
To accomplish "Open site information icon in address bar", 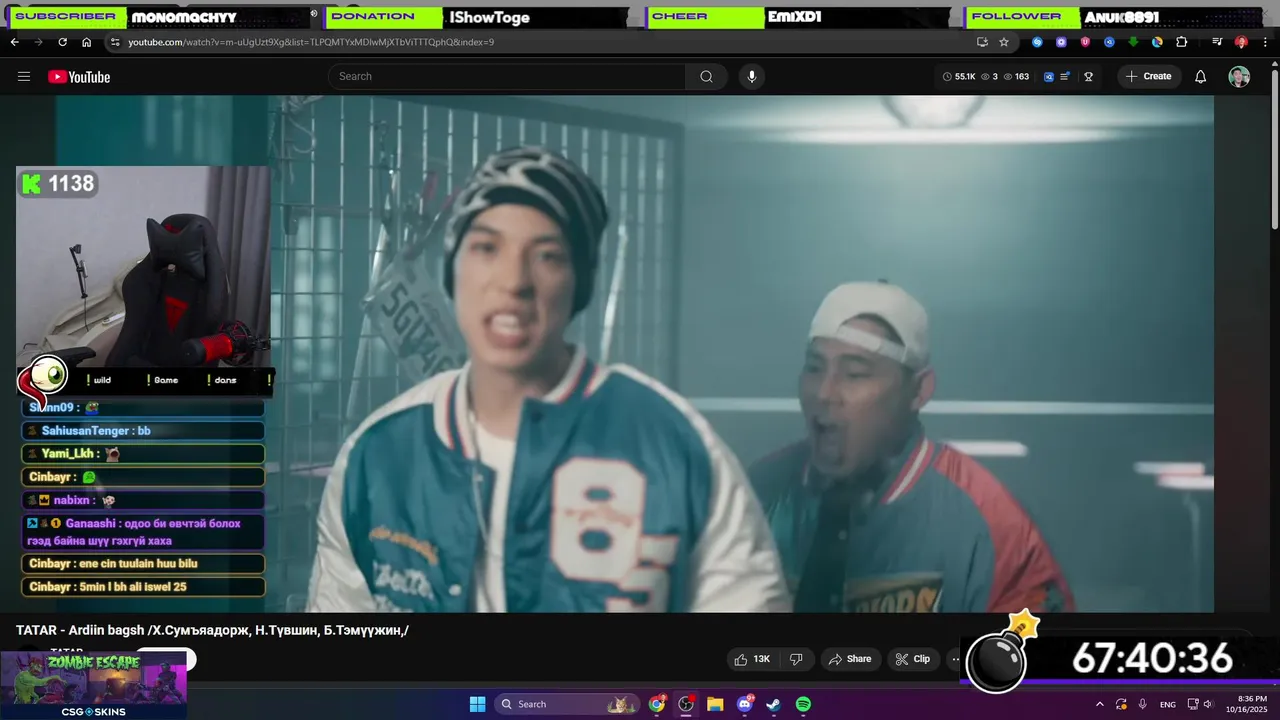I will 115,42.
